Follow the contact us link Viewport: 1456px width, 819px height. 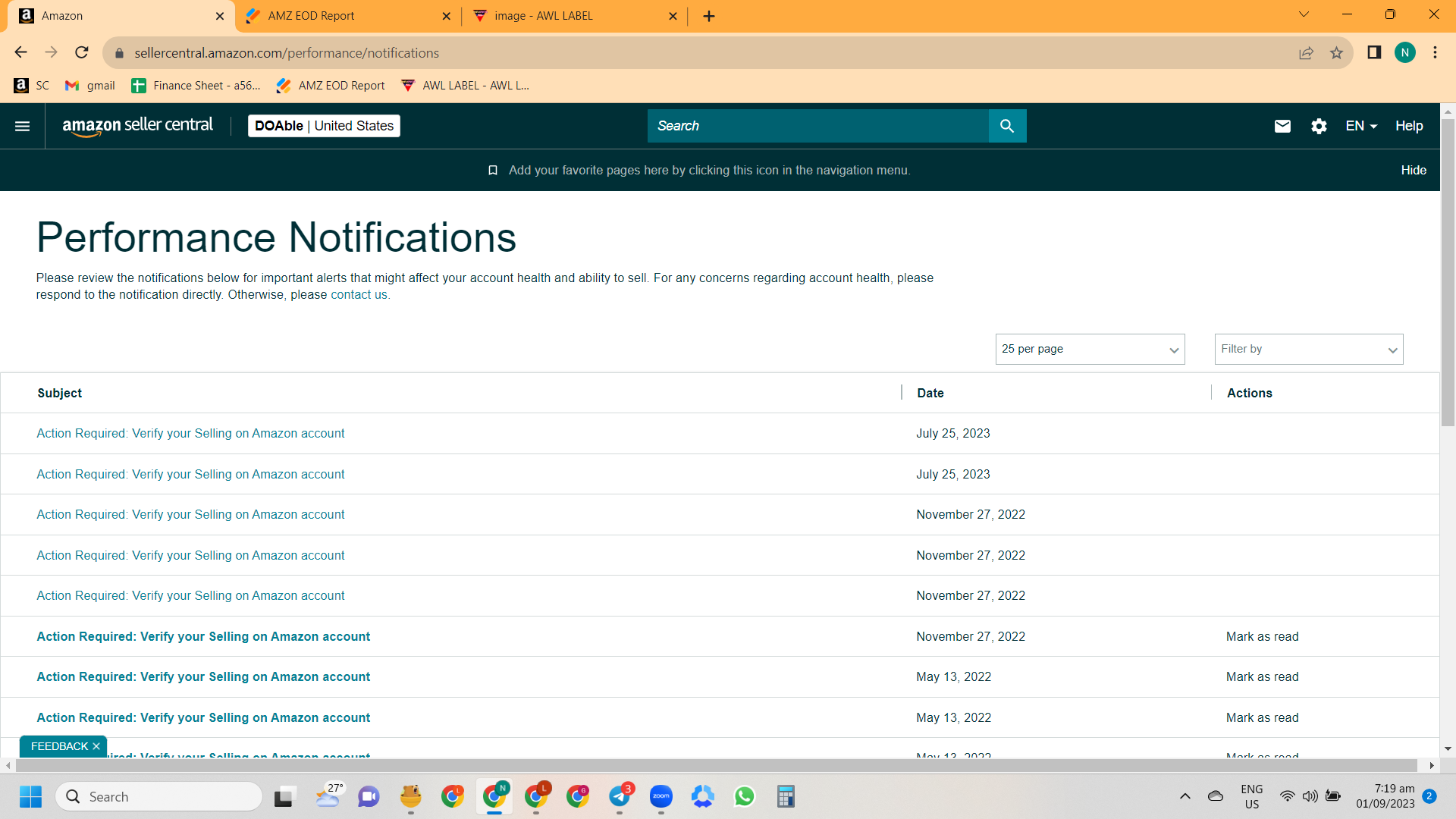pos(359,295)
